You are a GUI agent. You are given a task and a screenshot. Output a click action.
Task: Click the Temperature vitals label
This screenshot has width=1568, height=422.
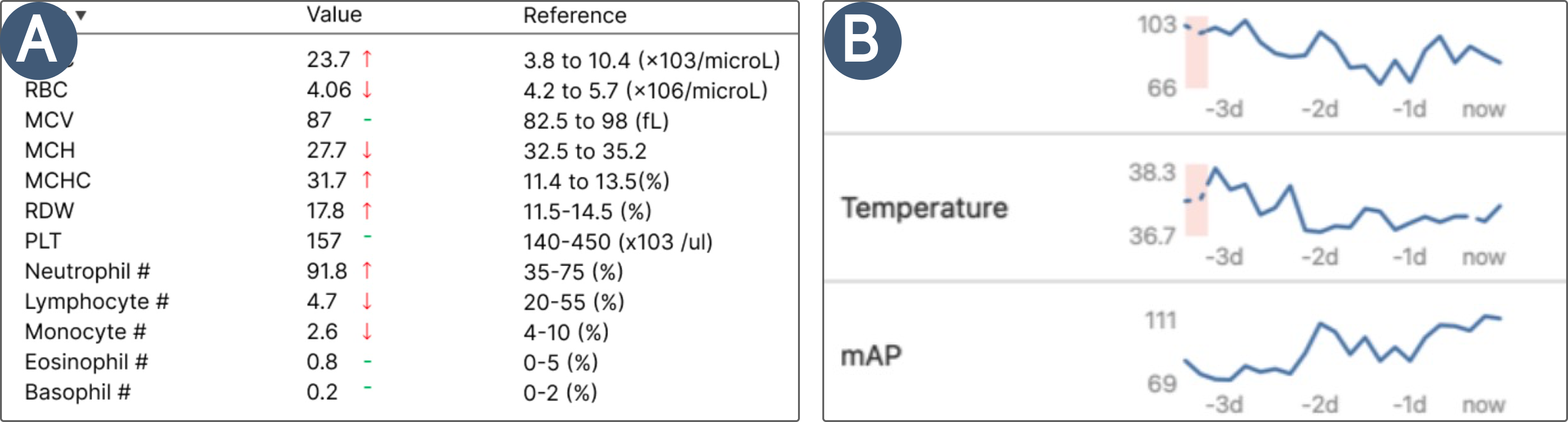pos(924,208)
